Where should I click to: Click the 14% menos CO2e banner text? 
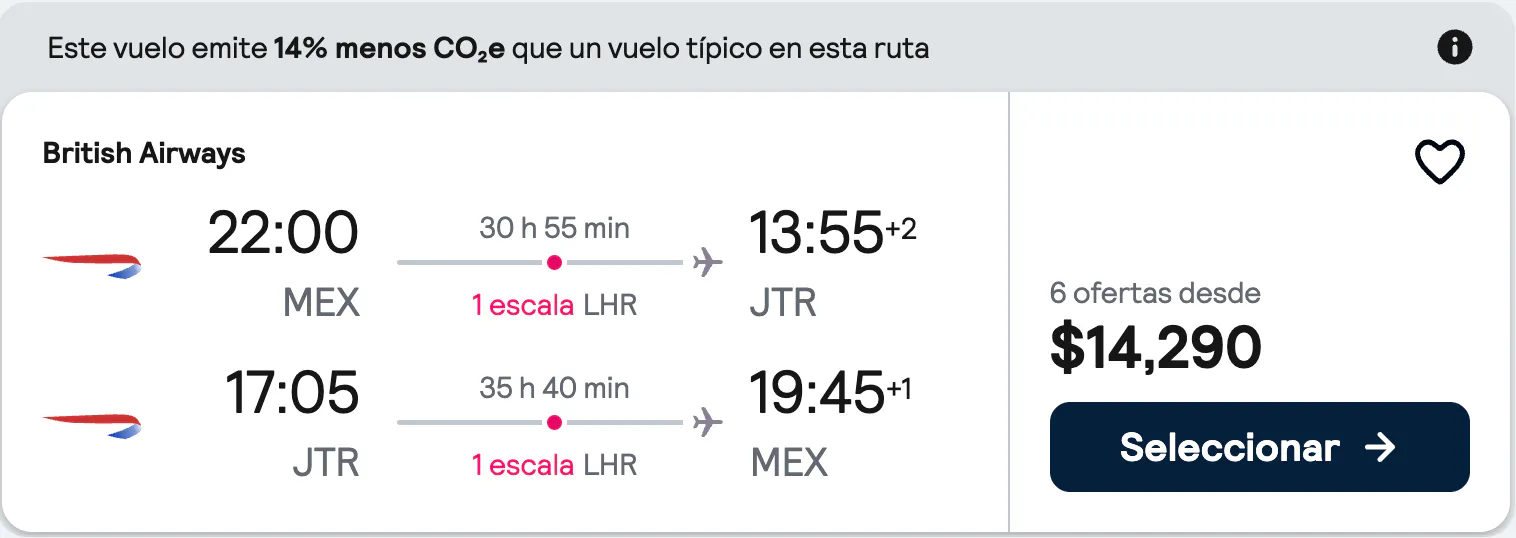click(488, 48)
